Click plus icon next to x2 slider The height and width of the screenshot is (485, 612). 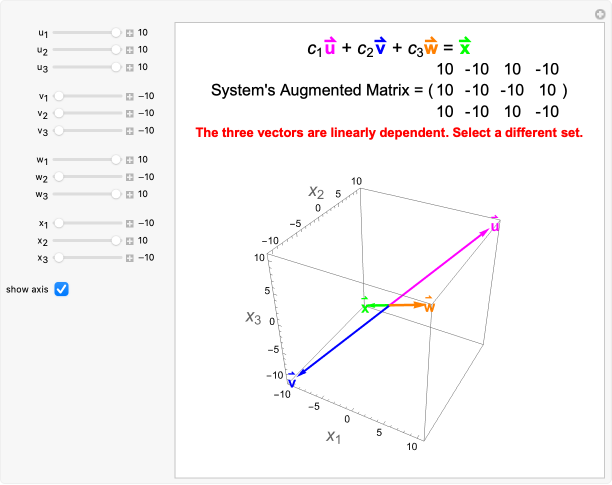coord(130,241)
